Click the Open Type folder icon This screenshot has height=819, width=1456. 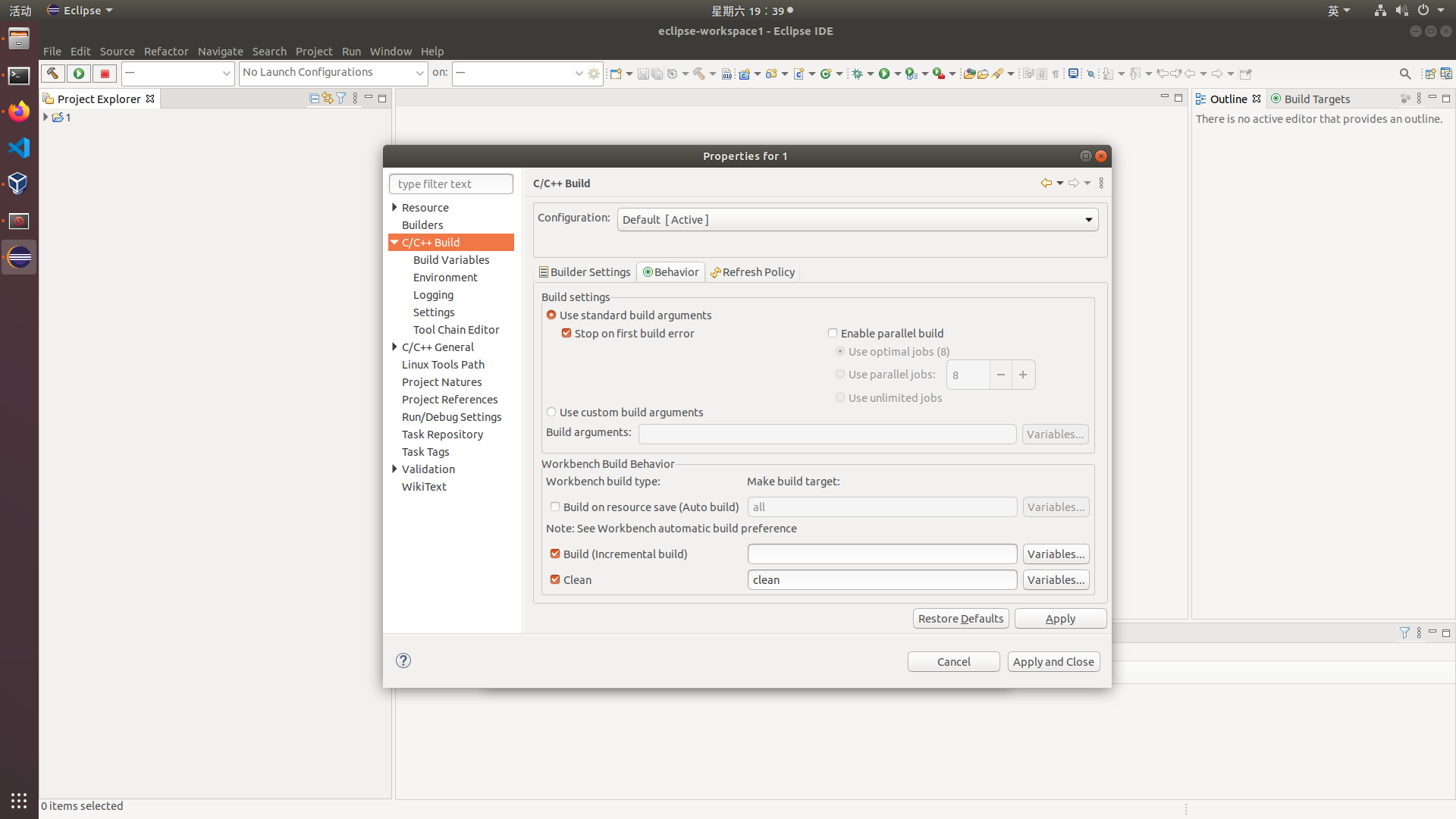pos(968,74)
